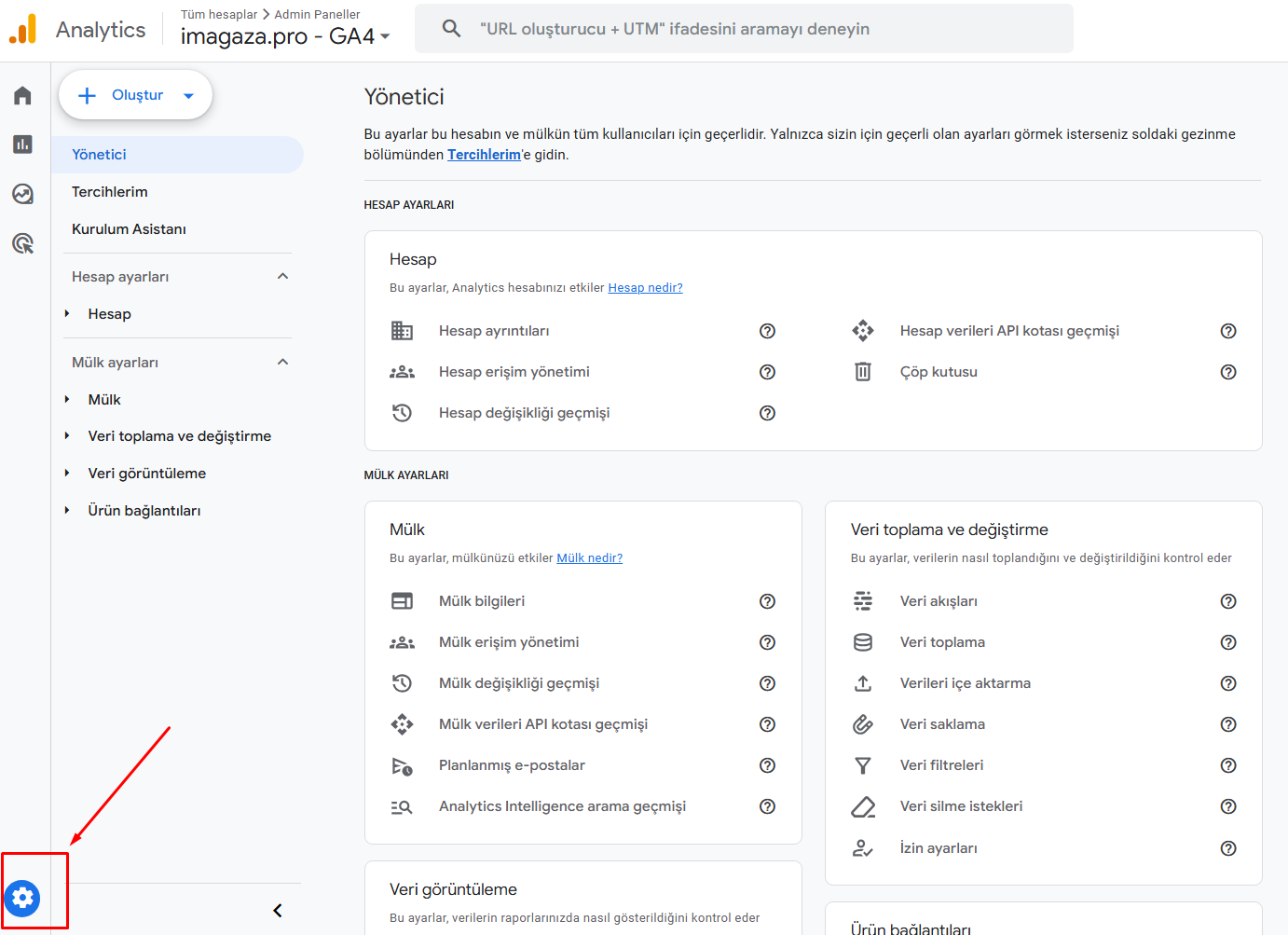1288x935 pixels.
Task: Collapse the Mülk ayarları section
Action: (282, 363)
